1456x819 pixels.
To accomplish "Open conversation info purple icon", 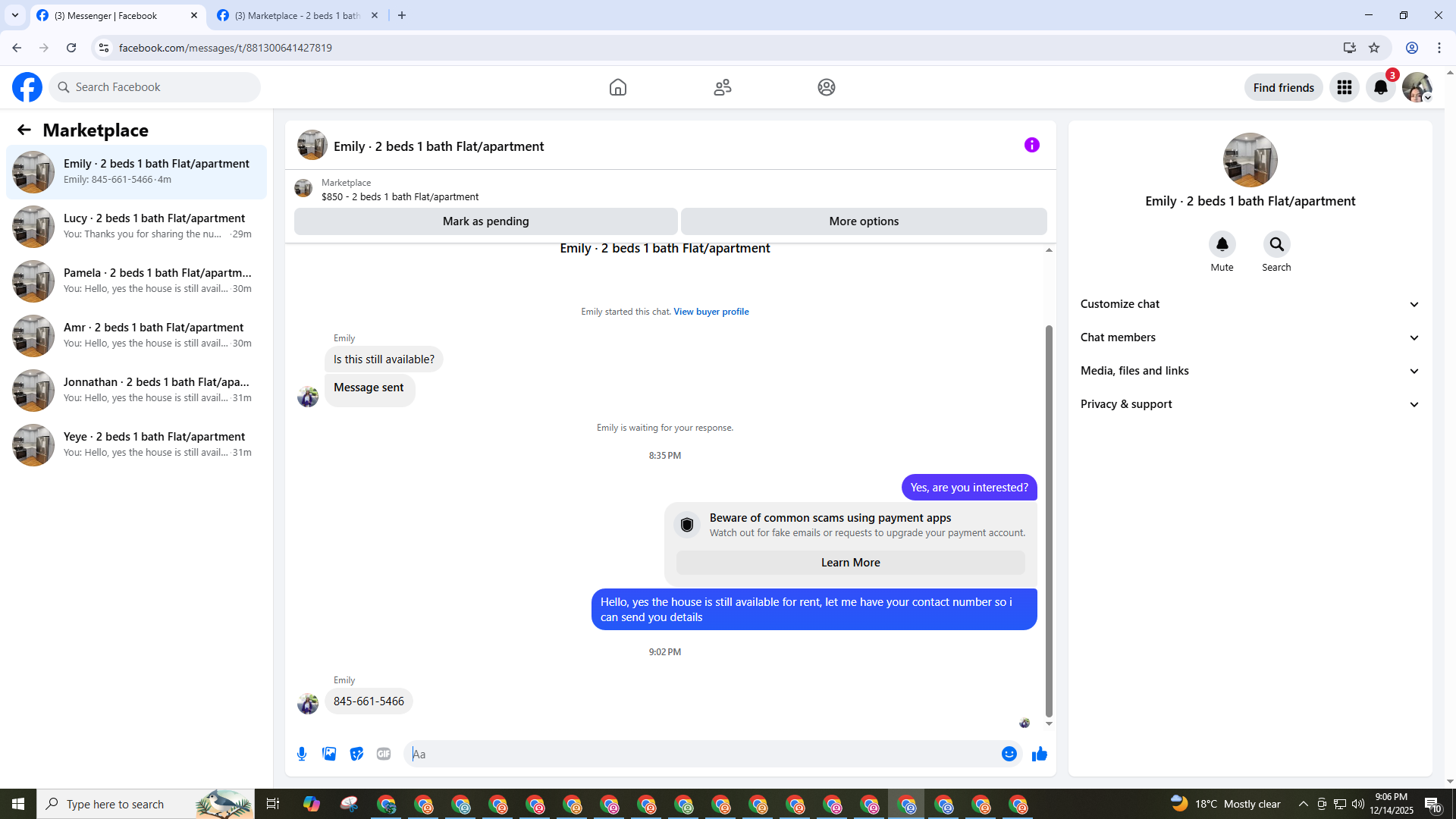I will [1031, 145].
